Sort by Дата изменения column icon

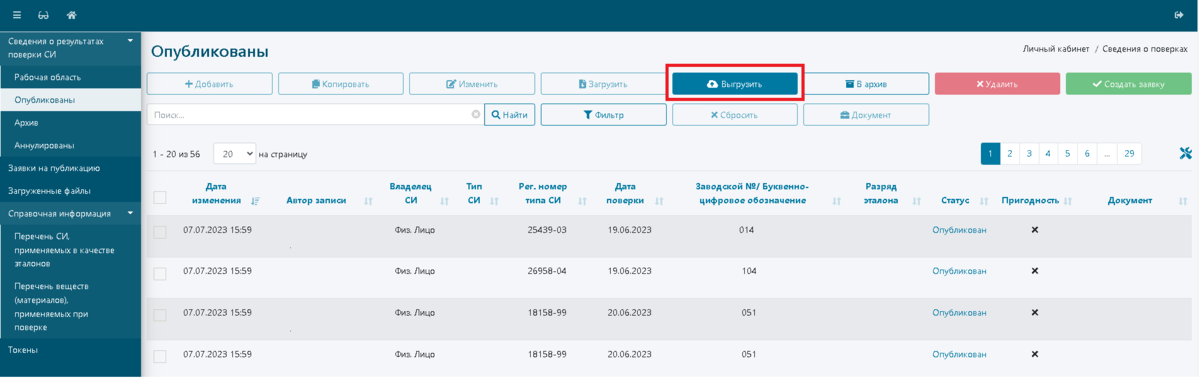point(256,201)
